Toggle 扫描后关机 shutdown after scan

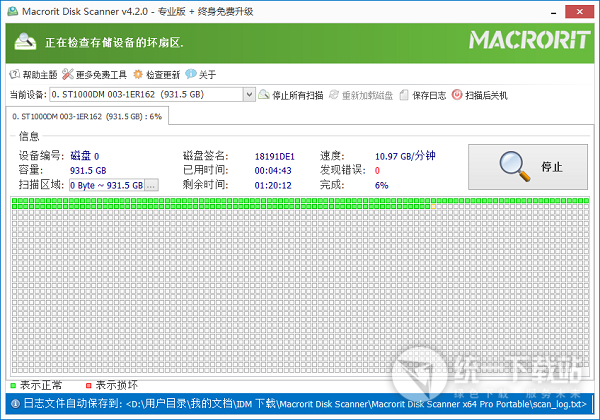(x=480, y=95)
